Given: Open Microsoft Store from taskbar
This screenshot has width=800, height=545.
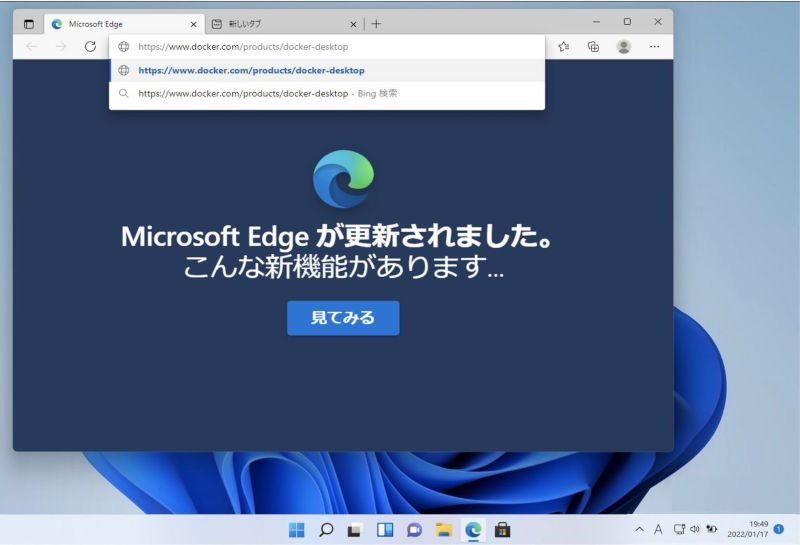Looking at the screenshot, I should click(503, 530).
